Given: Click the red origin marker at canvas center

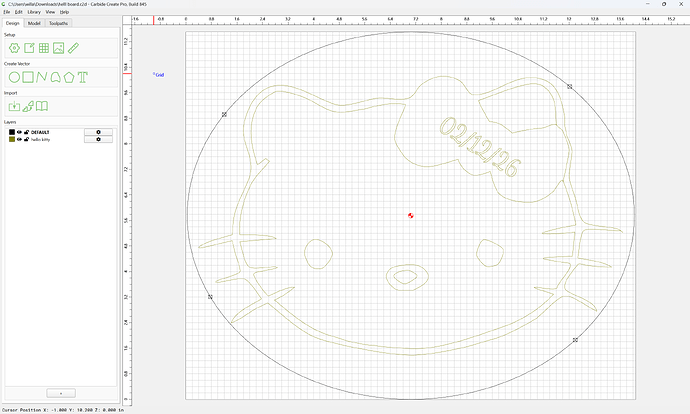Looking at the screenshot, I should pyautogui.click(x=411, y=216).
